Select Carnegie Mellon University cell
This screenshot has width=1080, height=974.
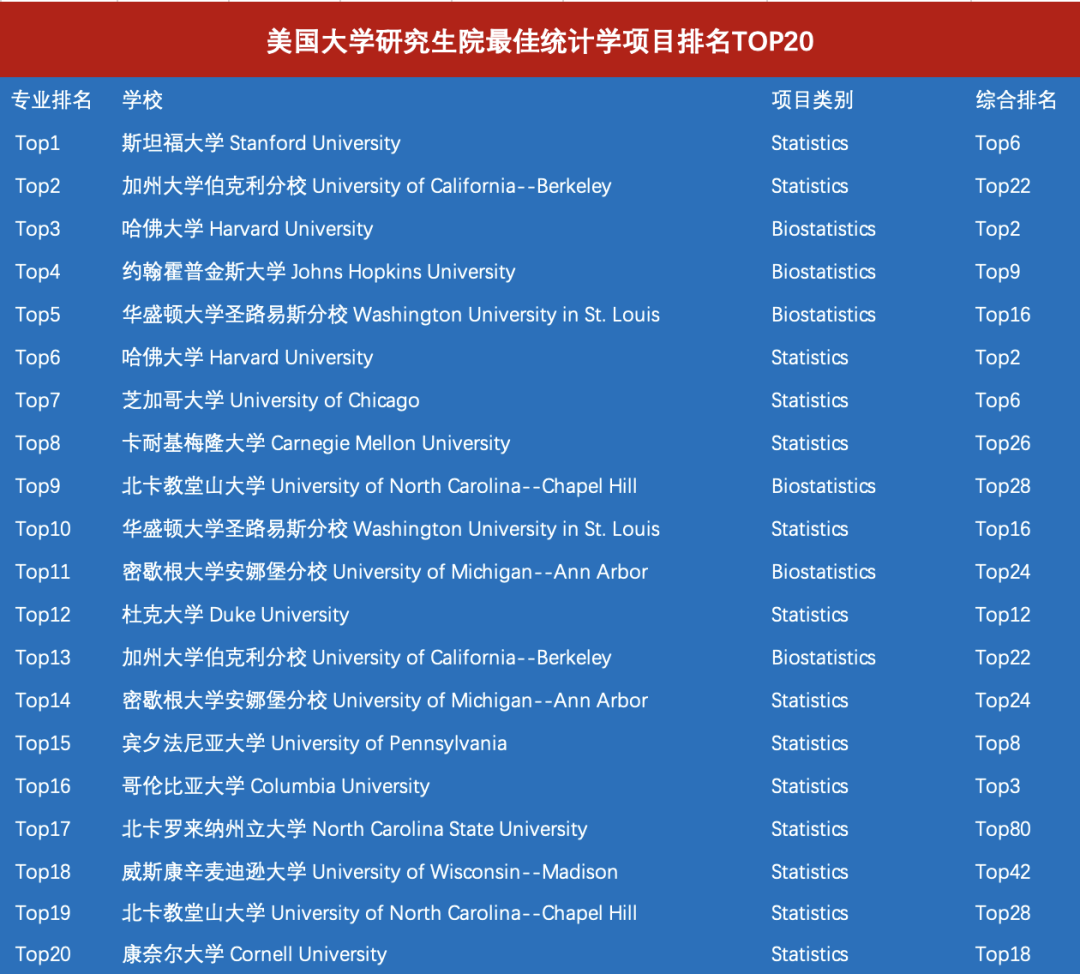316,443
